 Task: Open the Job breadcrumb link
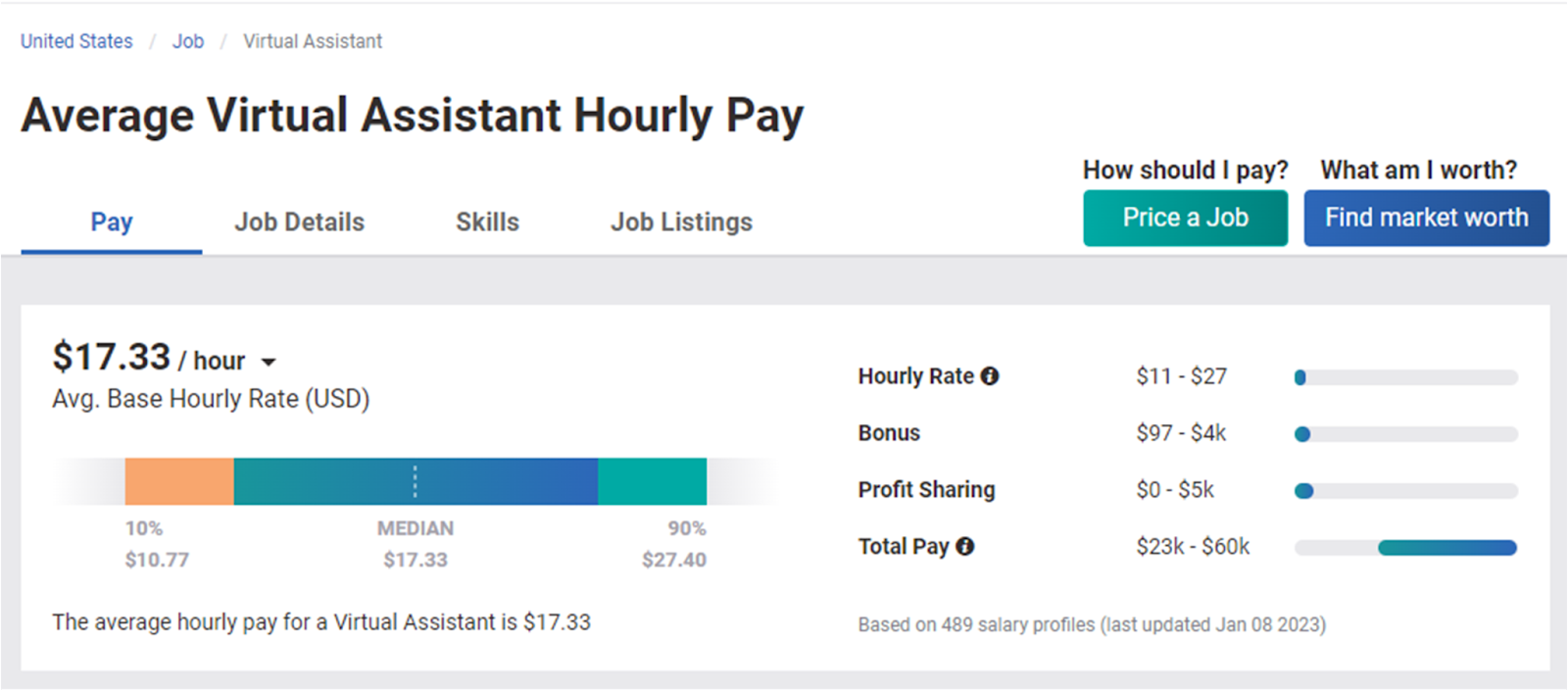[x=188, y=41]
